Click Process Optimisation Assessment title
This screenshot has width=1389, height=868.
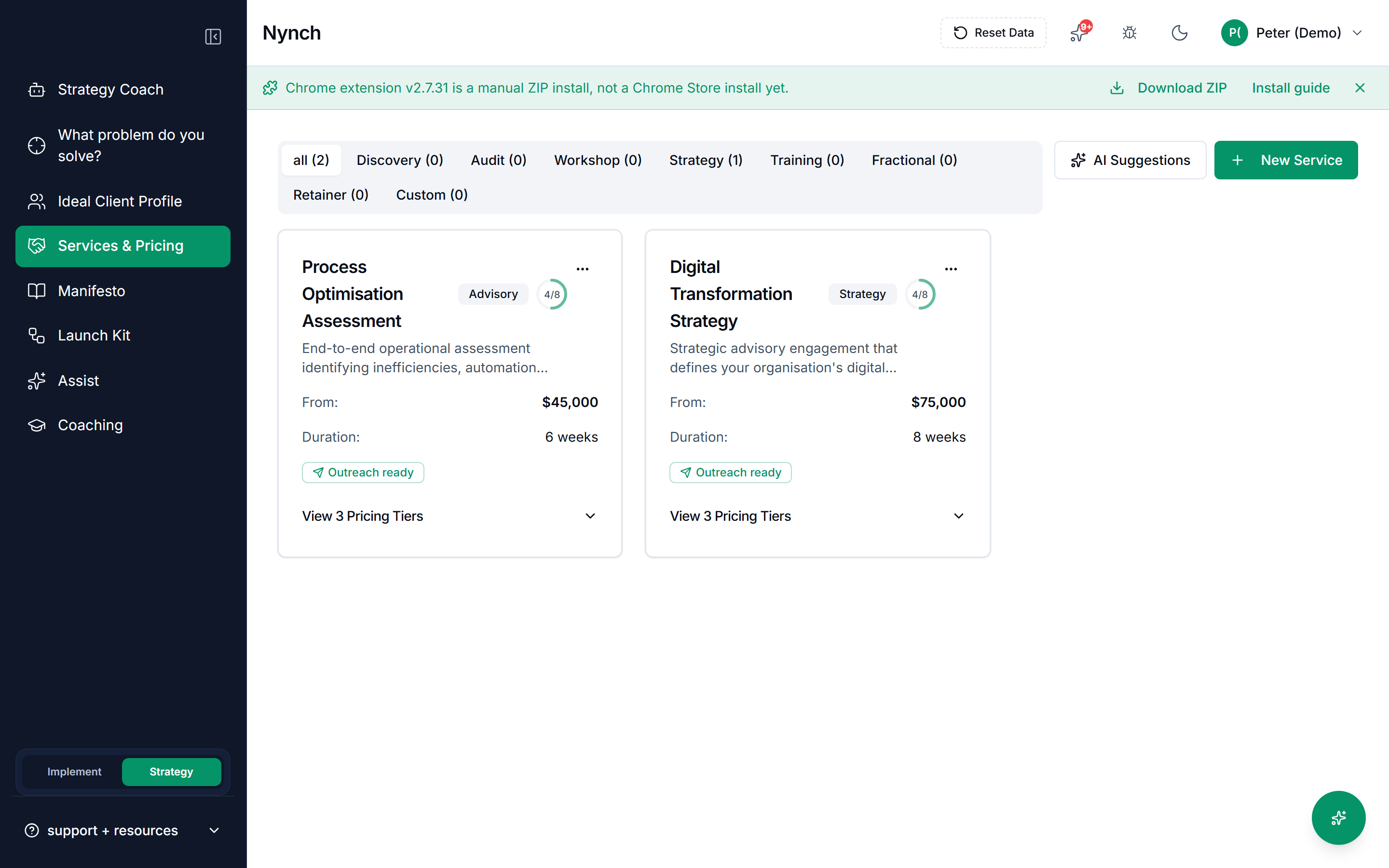pyautogui.click(x=353, y=294)
